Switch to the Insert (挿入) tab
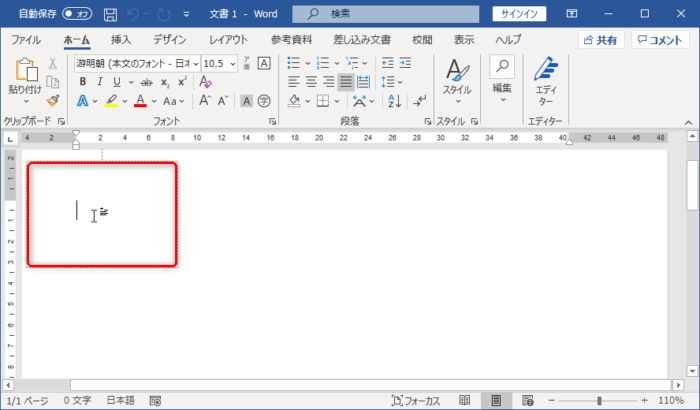This screenshot has height=410, width=700. coord(121,40)
